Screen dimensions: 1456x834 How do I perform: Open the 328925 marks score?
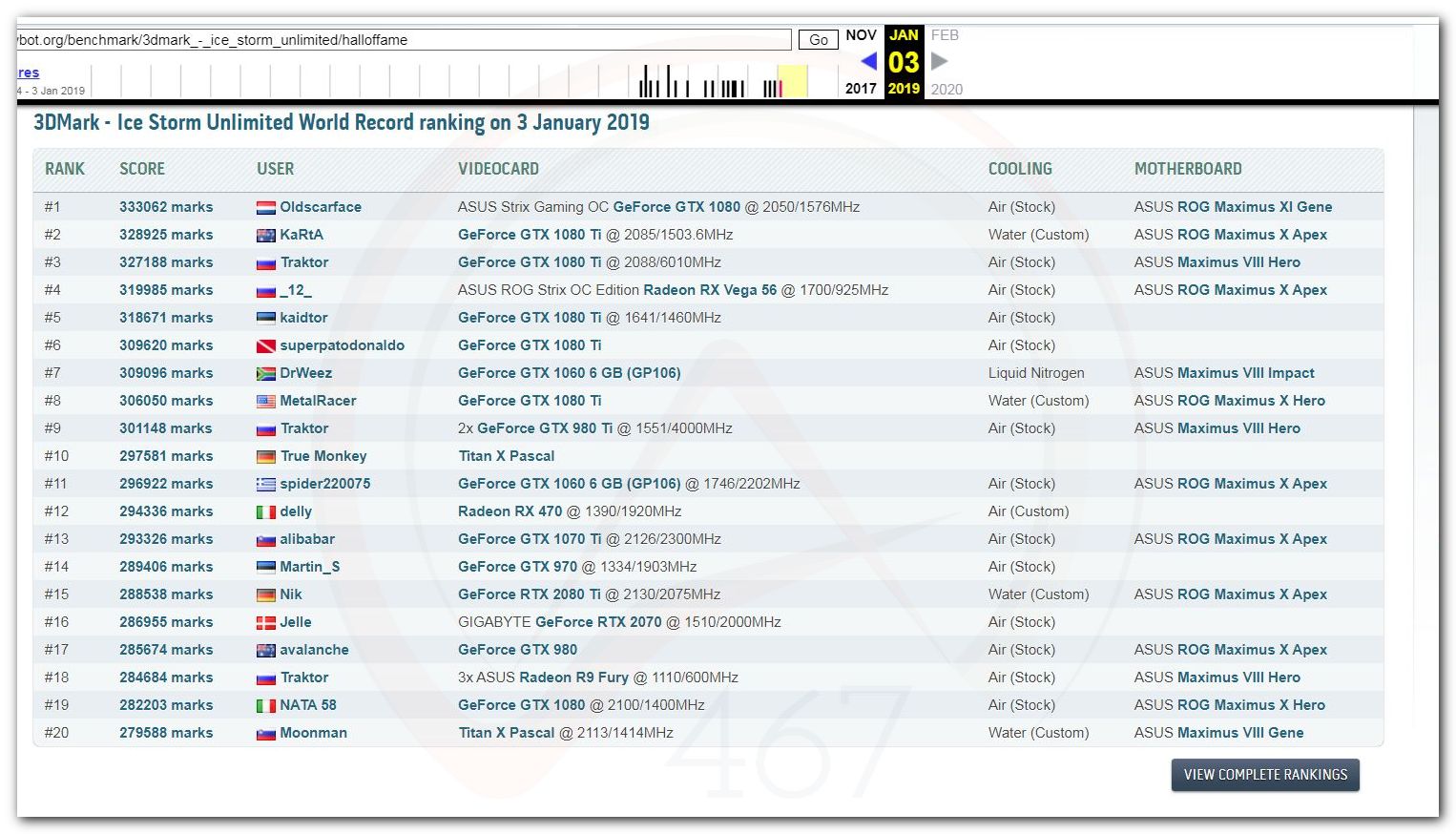166,235
